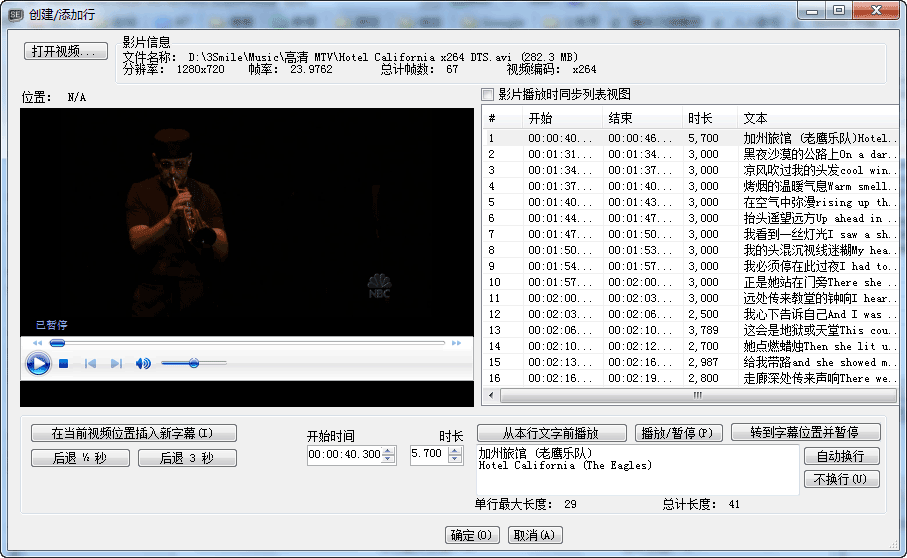Click the rewind arrows beside seek bar
The width and height of the screenshot is (907, 558).
[38, 343]
